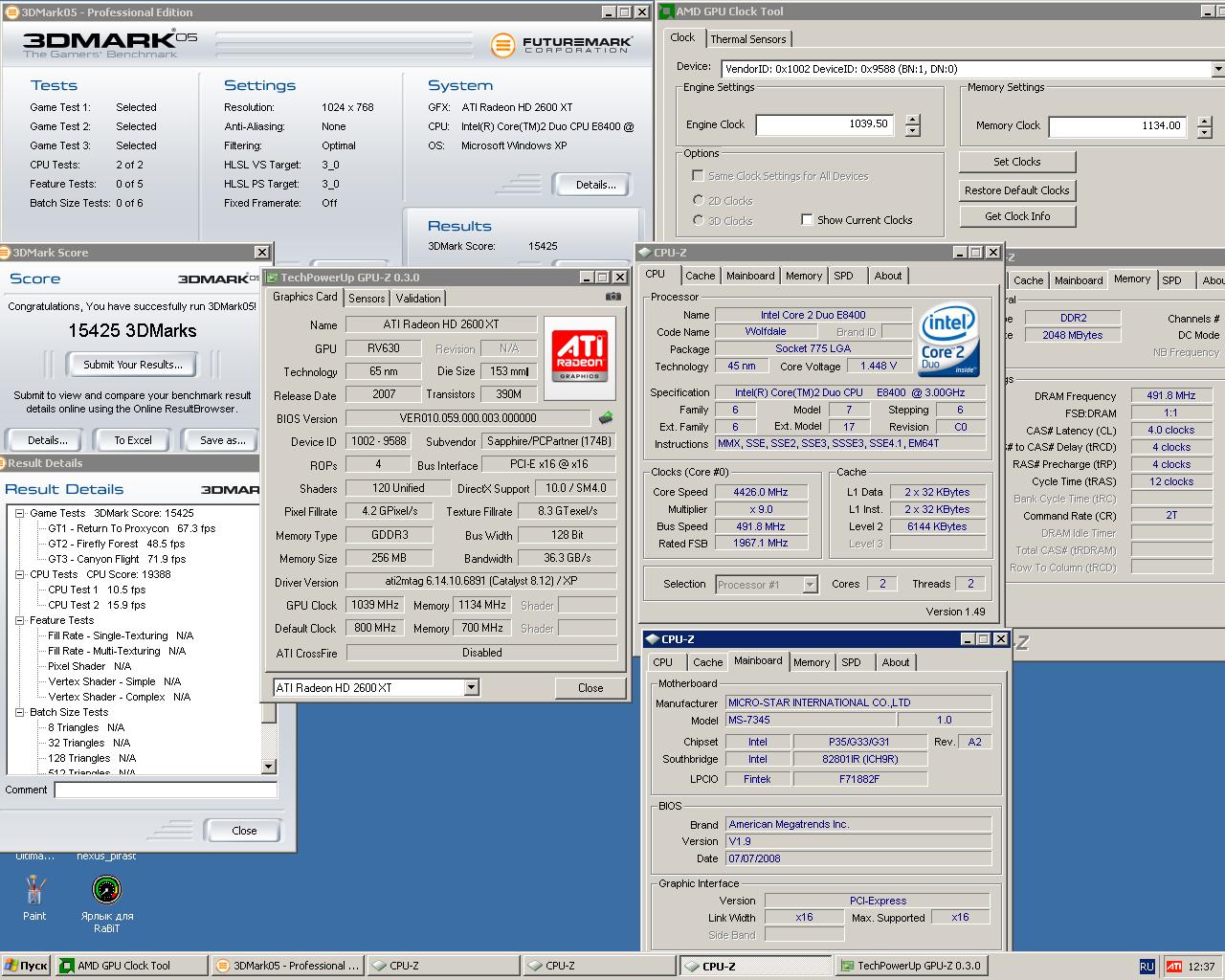Image resolution: width=1225 pixels, height=980 pixels.
Task: Click Set Clocks button
Action: point(1016,162)
